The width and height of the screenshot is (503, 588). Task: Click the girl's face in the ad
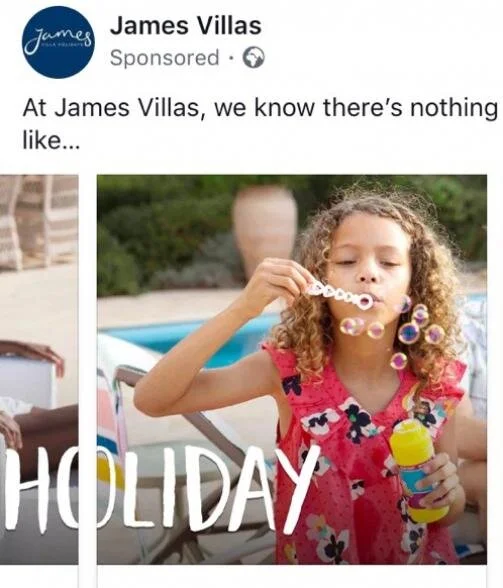[x=369, y=261]
